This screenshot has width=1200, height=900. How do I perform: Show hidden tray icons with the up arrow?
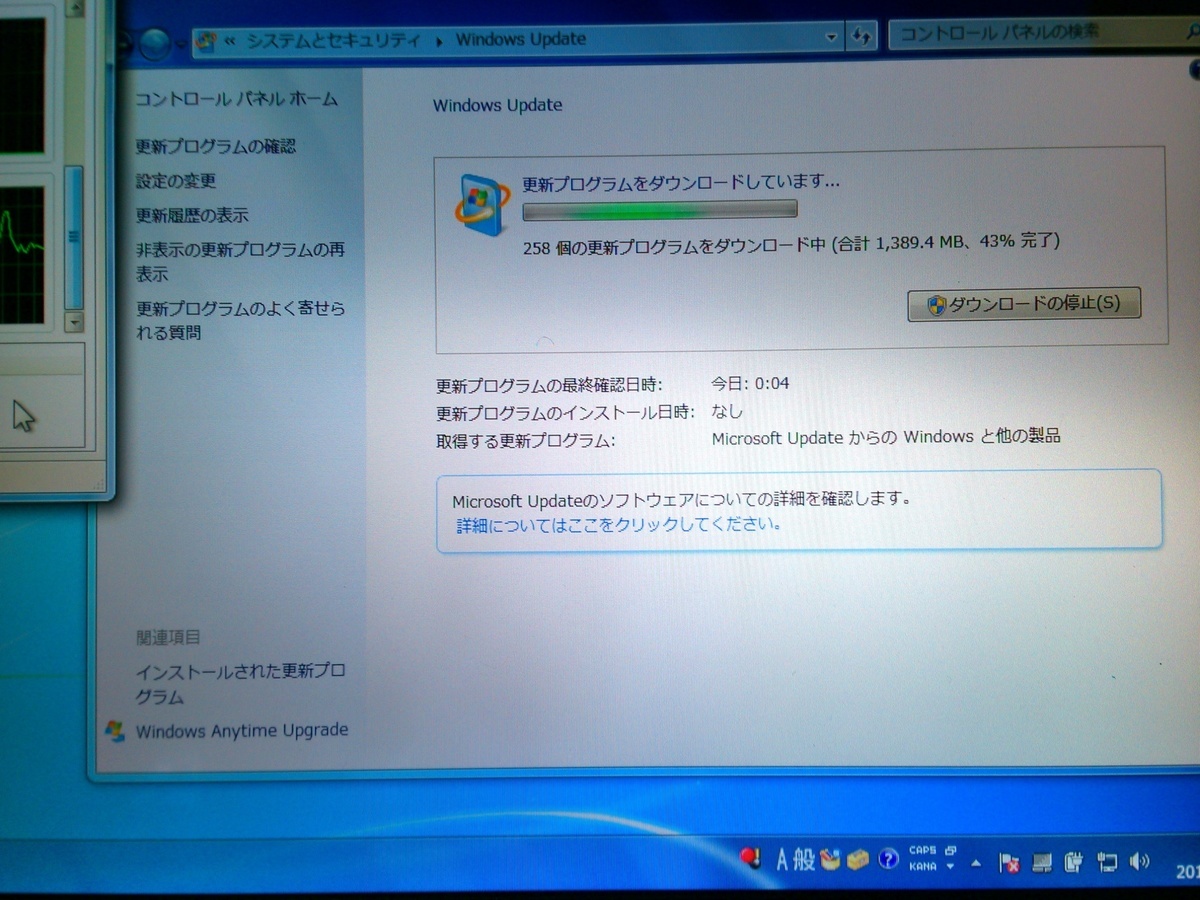point(976,861)
